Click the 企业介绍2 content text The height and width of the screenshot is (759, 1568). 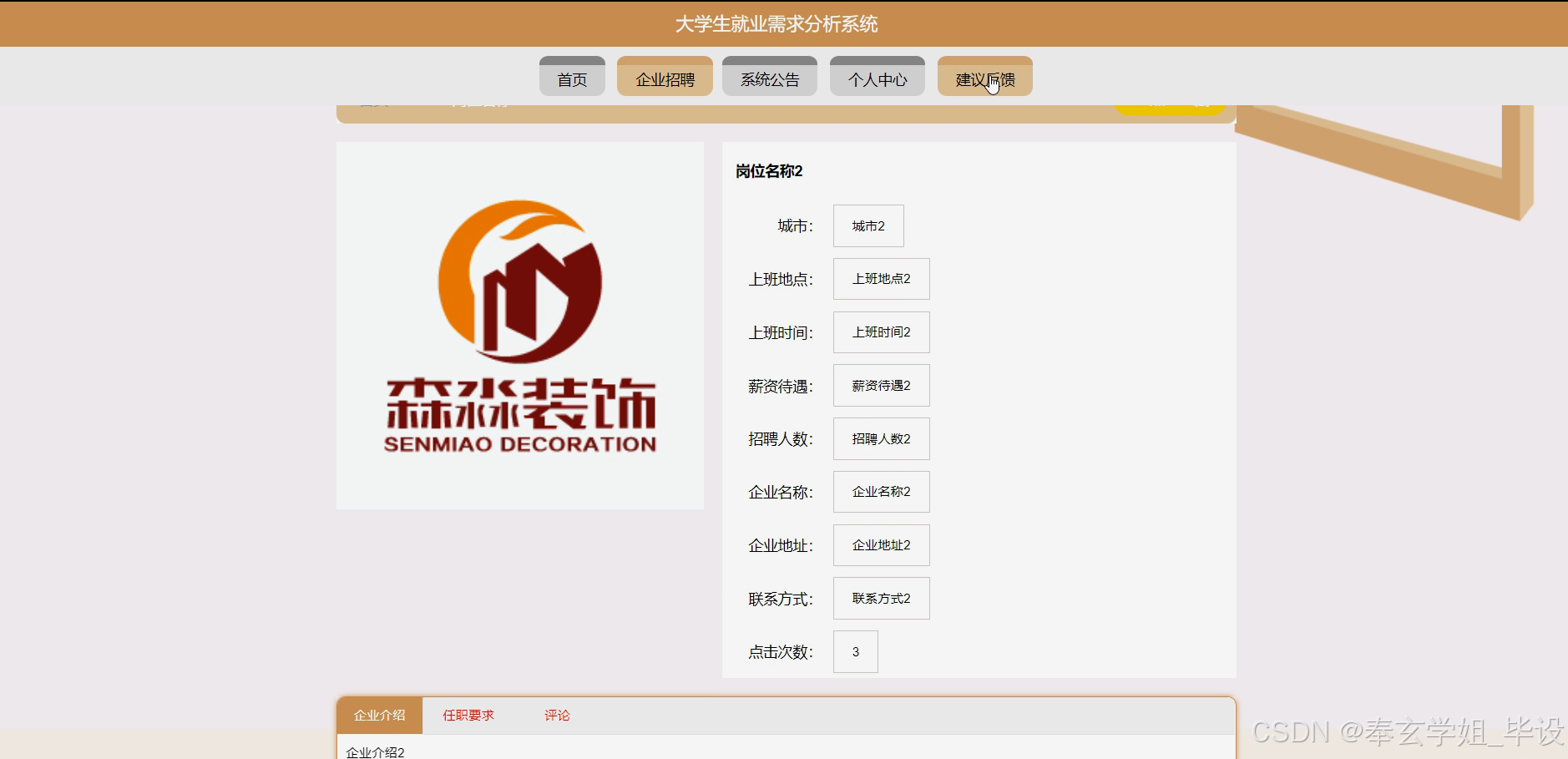[375, 752]
